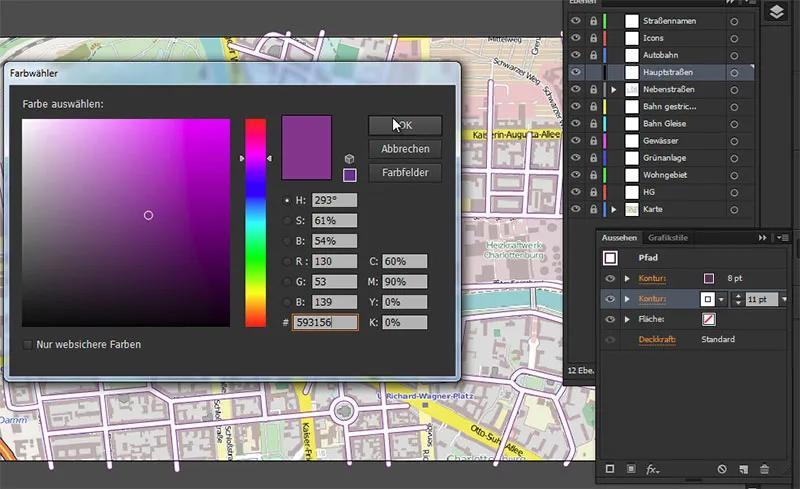
Task: Expand the 8 pt Kontur attribute
Action: click(627, 278)
